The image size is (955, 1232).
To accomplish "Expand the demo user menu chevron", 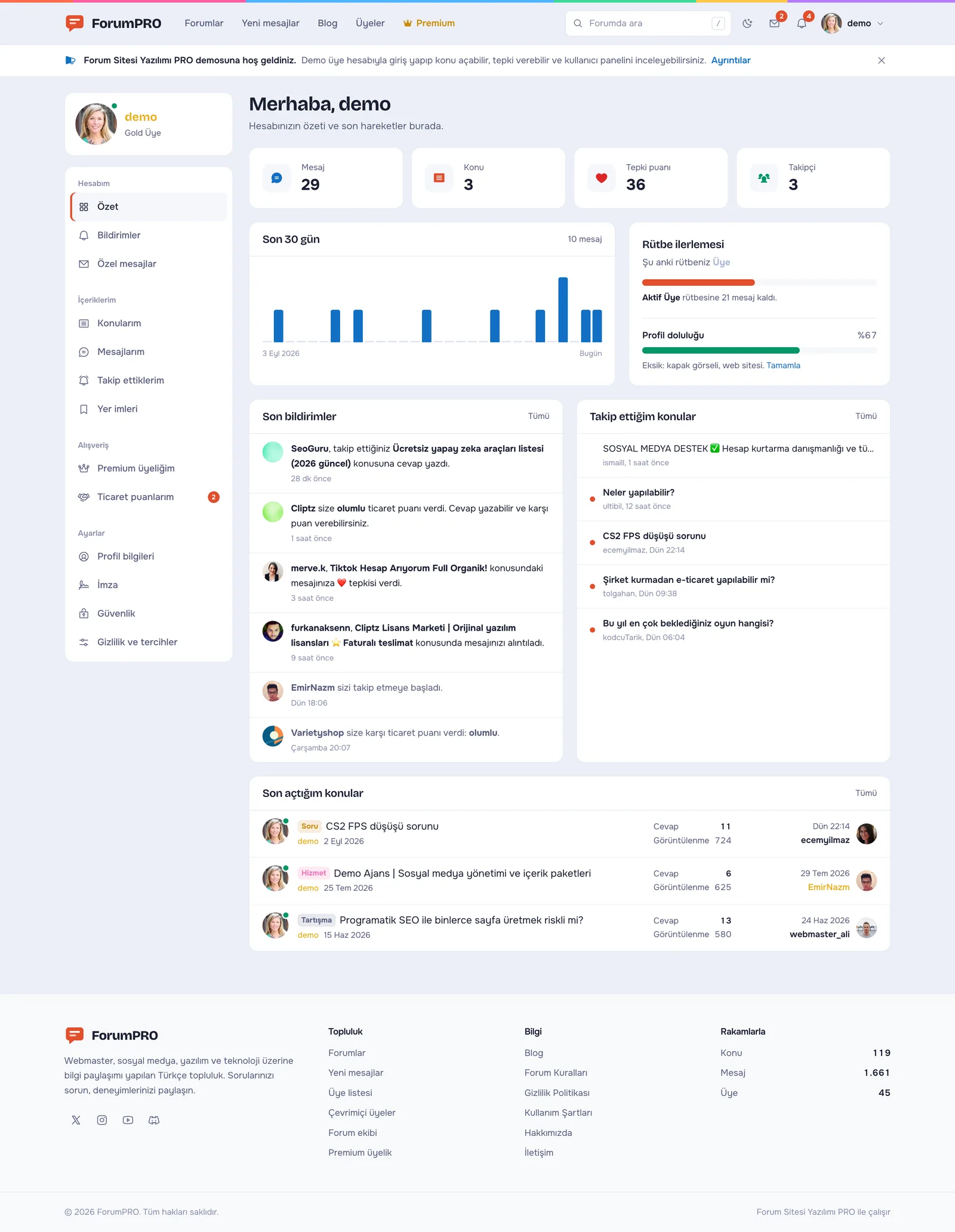I will point(880,23).
